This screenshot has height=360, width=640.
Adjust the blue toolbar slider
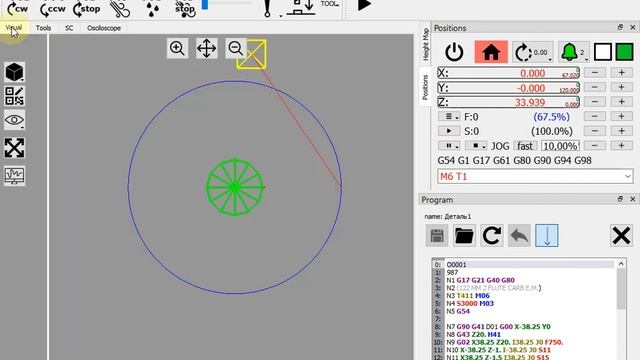point(205,4)
